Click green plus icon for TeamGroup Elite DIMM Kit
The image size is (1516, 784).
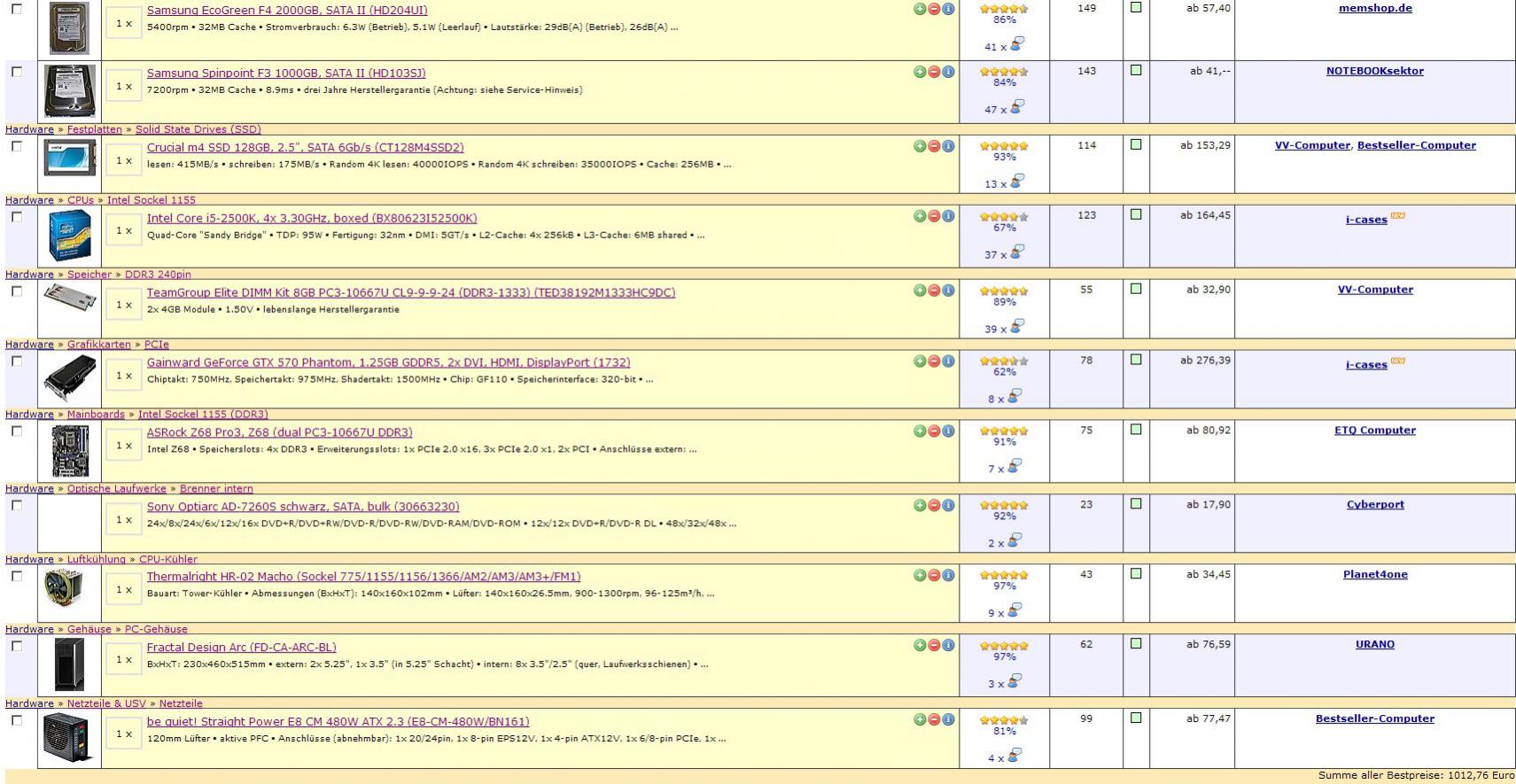point(920,291)
